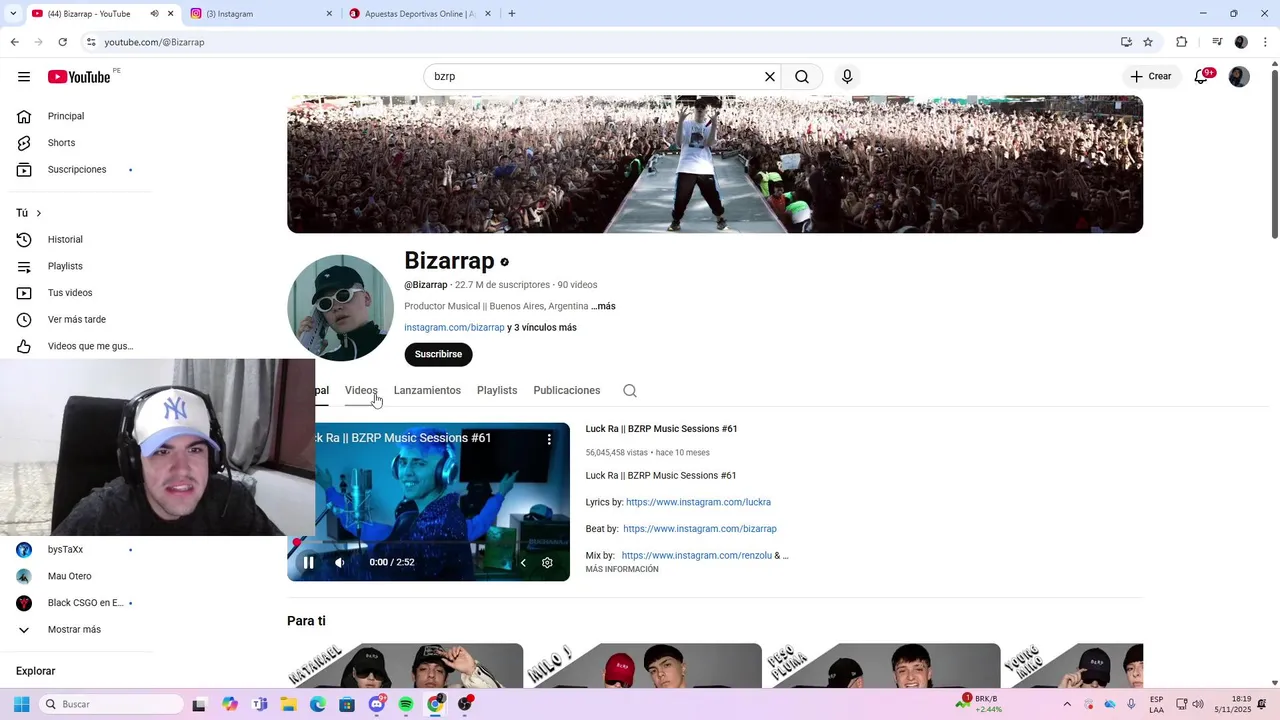This screenshot has width=1280, height=720.
Task: Open the Chrome three-dot menu
Action: pos(1265,42)
